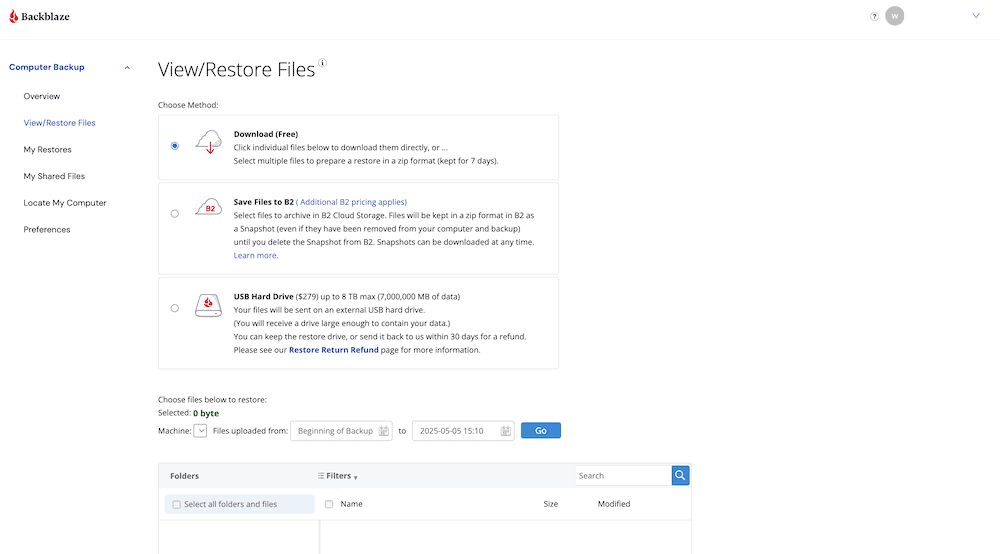The image size is (1000, 554).
Task: Click the Folders panel header
Action: coord(184,476)
